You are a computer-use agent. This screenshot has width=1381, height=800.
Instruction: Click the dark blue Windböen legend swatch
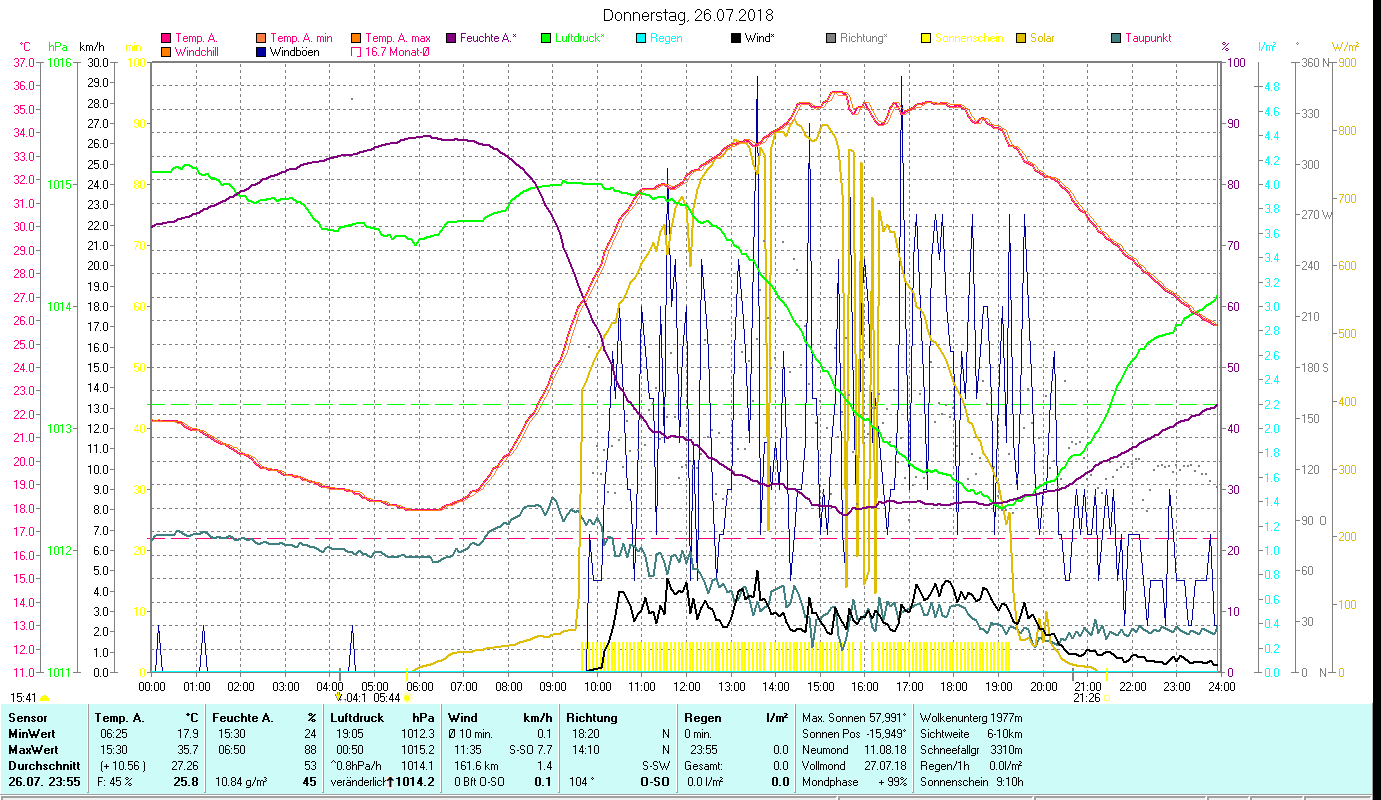[x=261, y=52]
